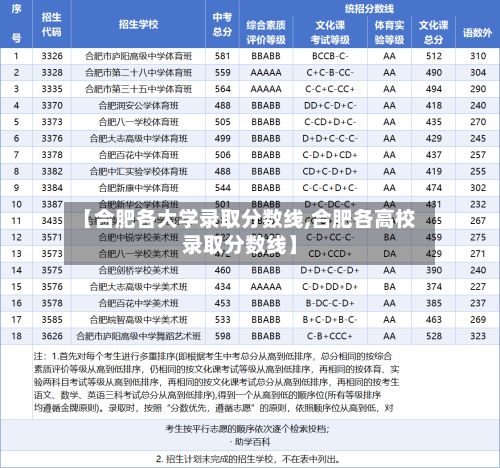Click note 2 about 招生计划未完成的招生学校
Image resolution: width=500 pixels, height=468 pixels.
(249, 459)
